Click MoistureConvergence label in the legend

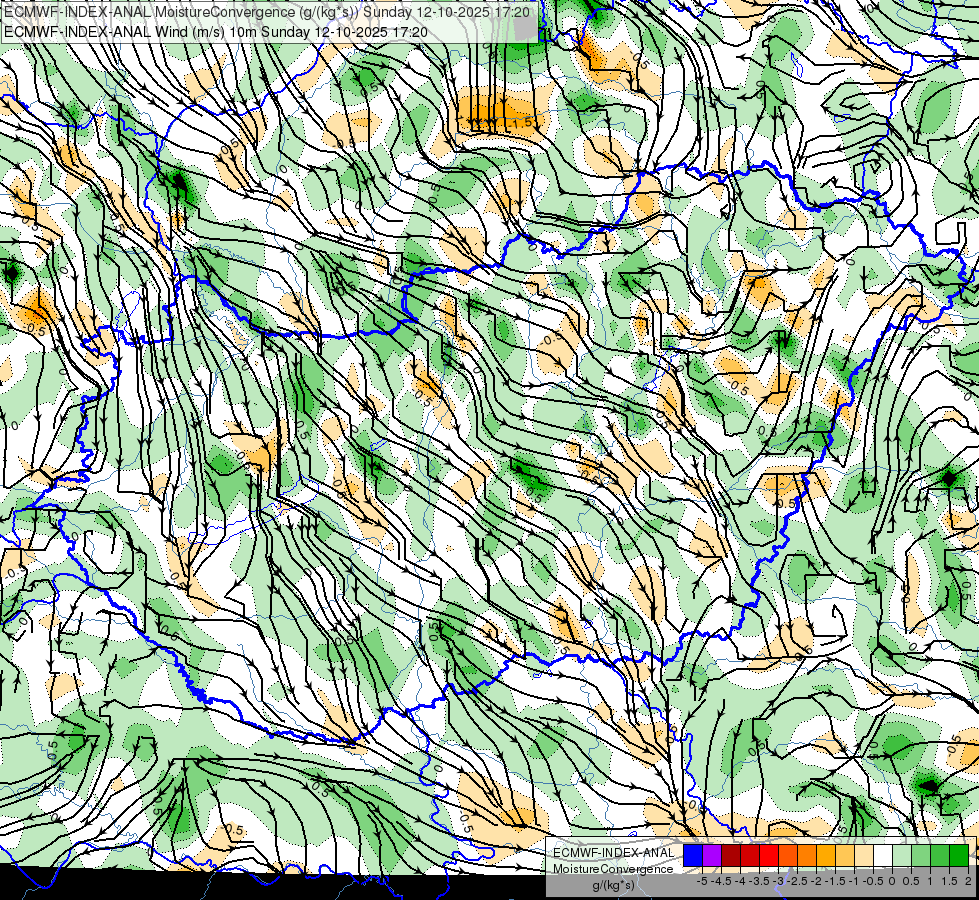coord(613,869)
